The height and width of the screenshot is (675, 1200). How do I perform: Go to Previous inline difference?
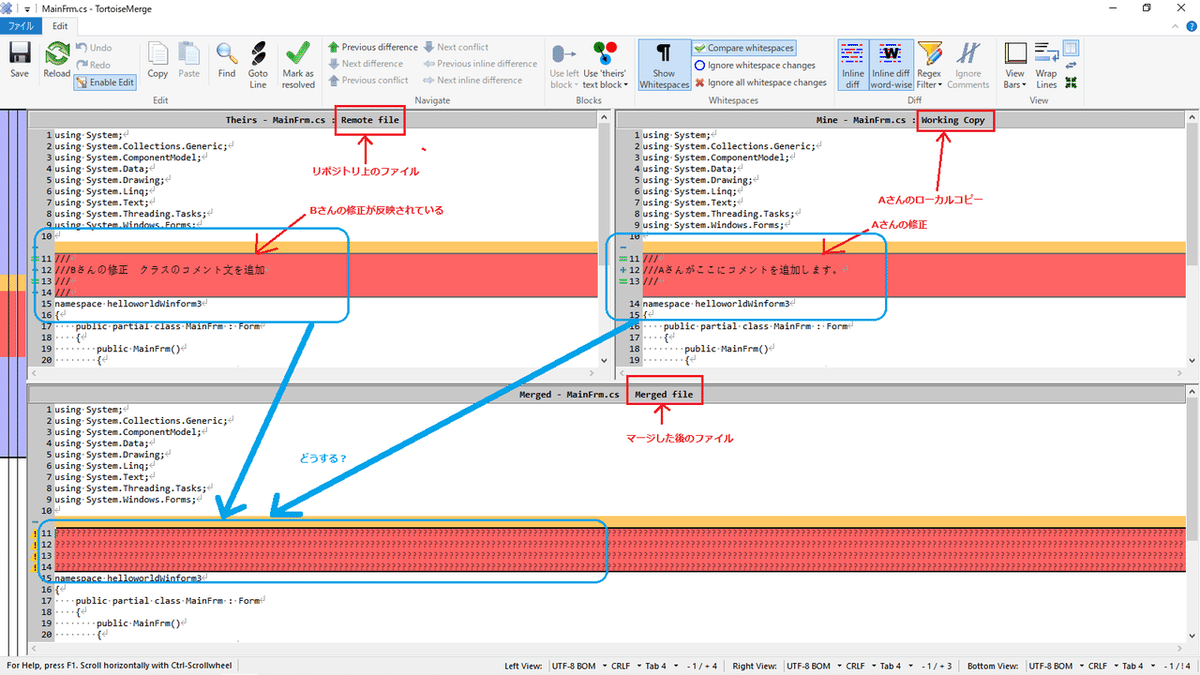480,64
